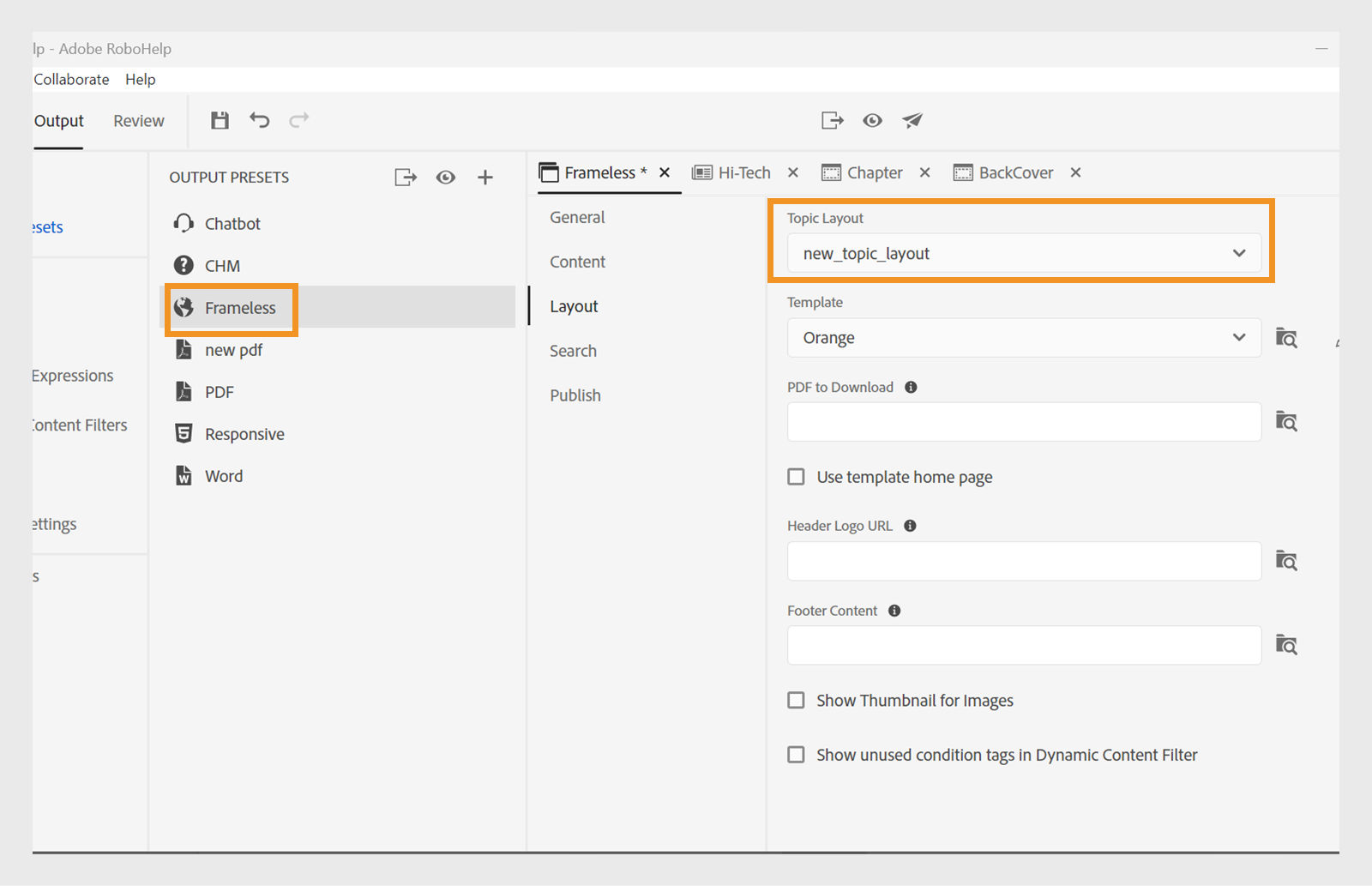Click the Word output preset icon
This screenshot has height=886, width=1372.
[x=184, y=475]
